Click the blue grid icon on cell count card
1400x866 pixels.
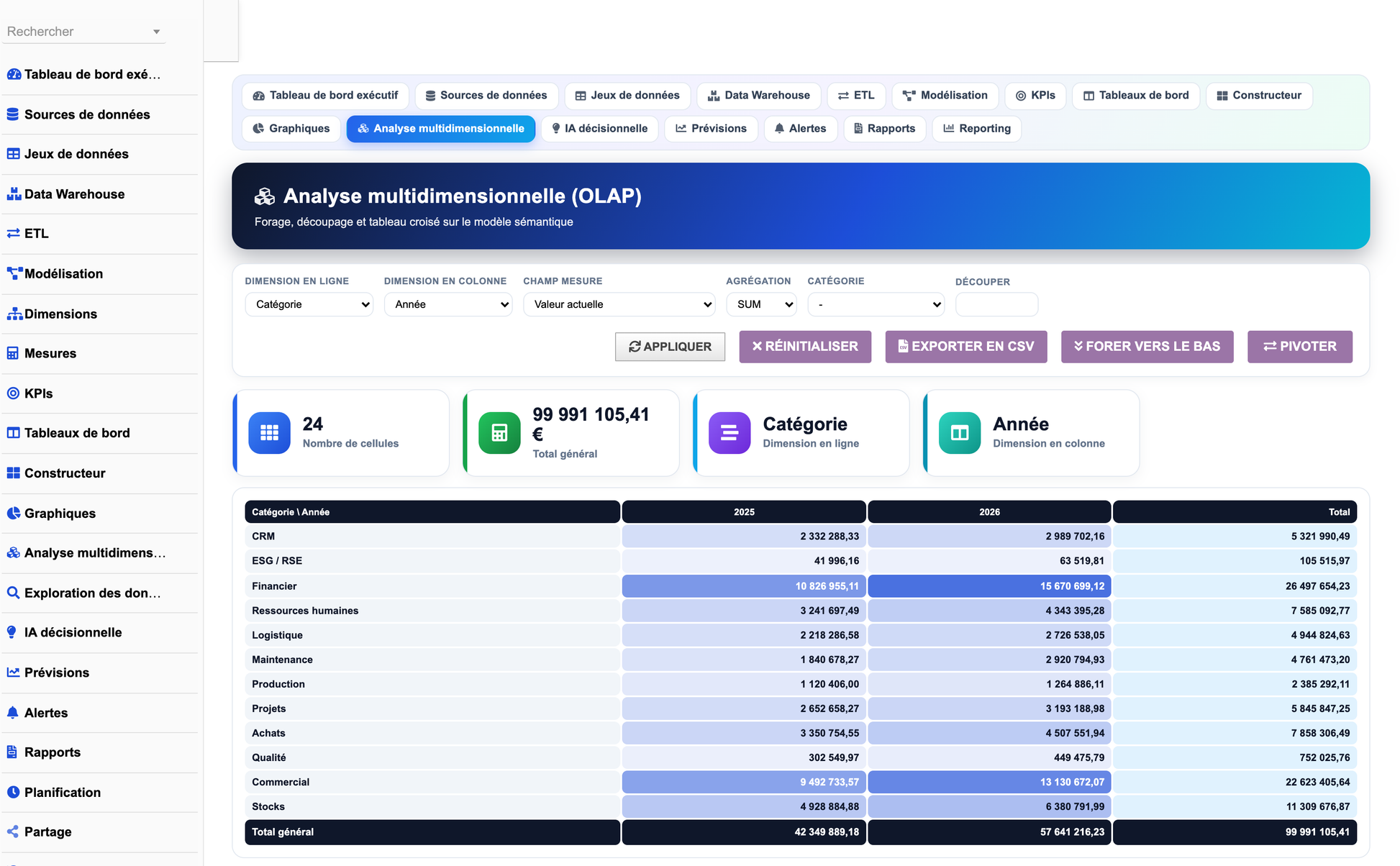pyautogui.click(x=269, y=432)
